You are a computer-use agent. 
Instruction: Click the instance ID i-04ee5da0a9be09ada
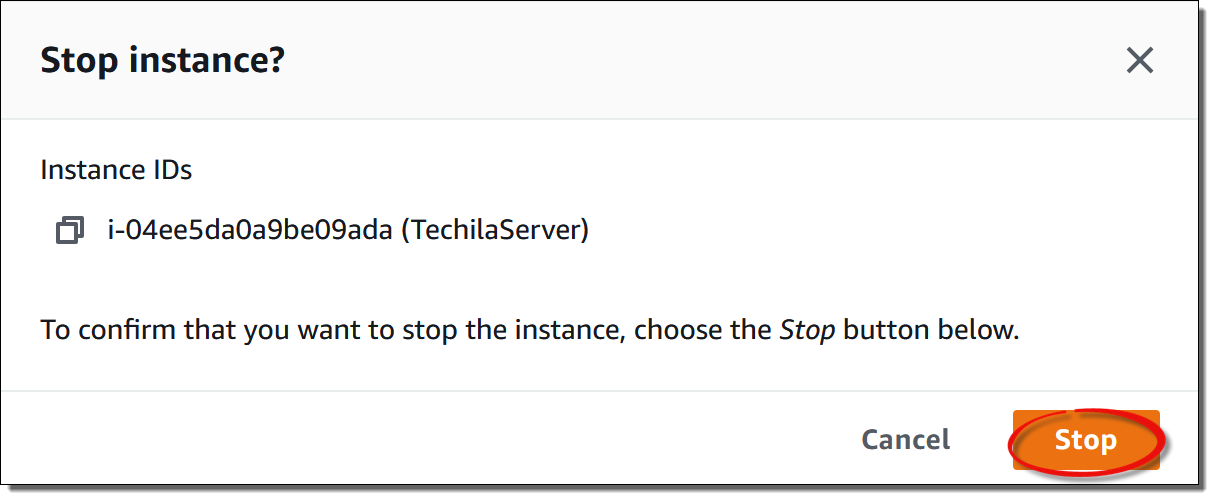[250, 231]
